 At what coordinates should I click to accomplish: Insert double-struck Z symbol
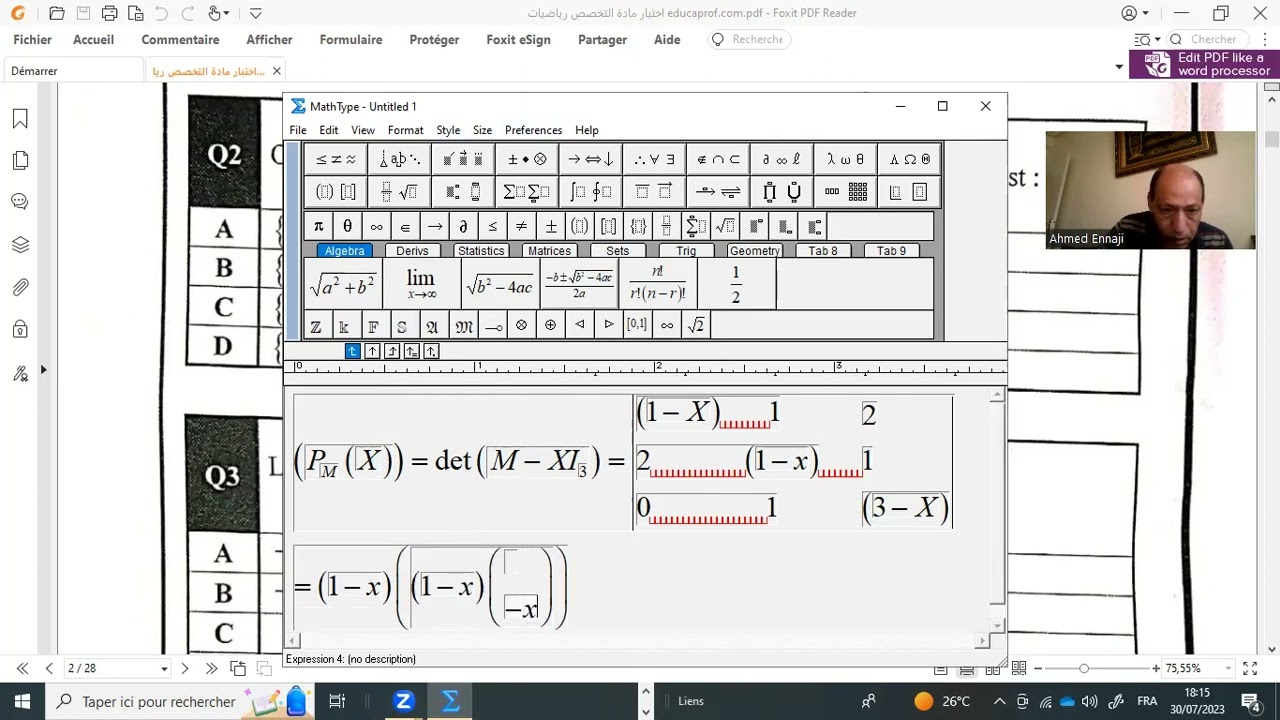click(x=316, y=326)
